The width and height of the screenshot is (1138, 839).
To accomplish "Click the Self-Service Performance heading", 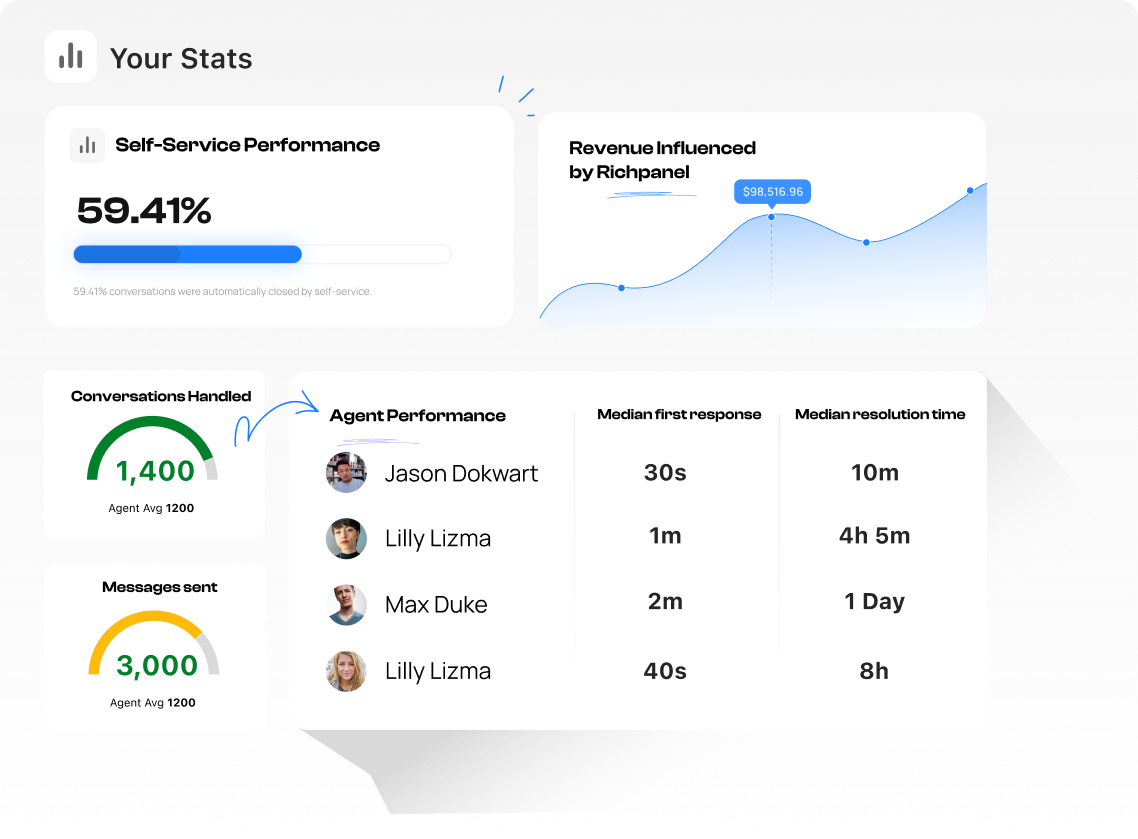I will coord(247,145).
